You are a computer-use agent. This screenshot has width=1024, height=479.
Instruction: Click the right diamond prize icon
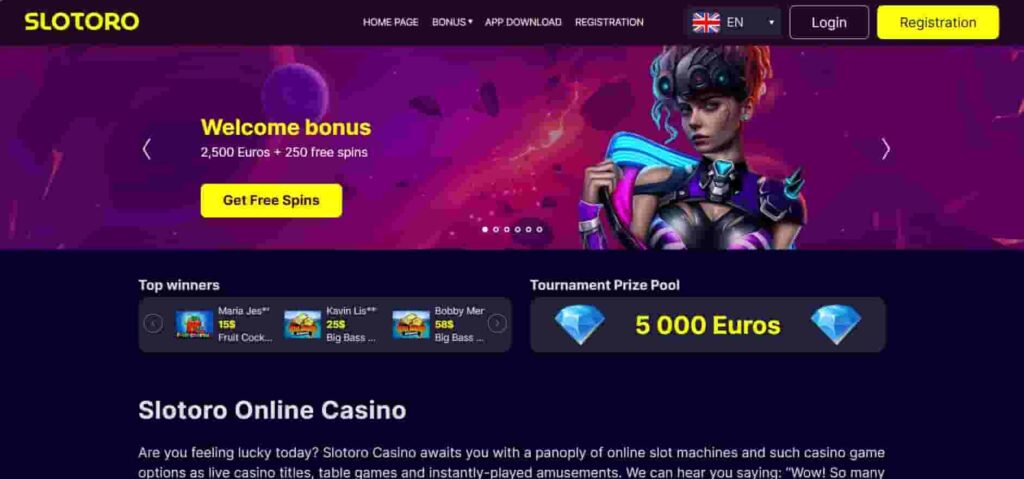click(836, 325)
